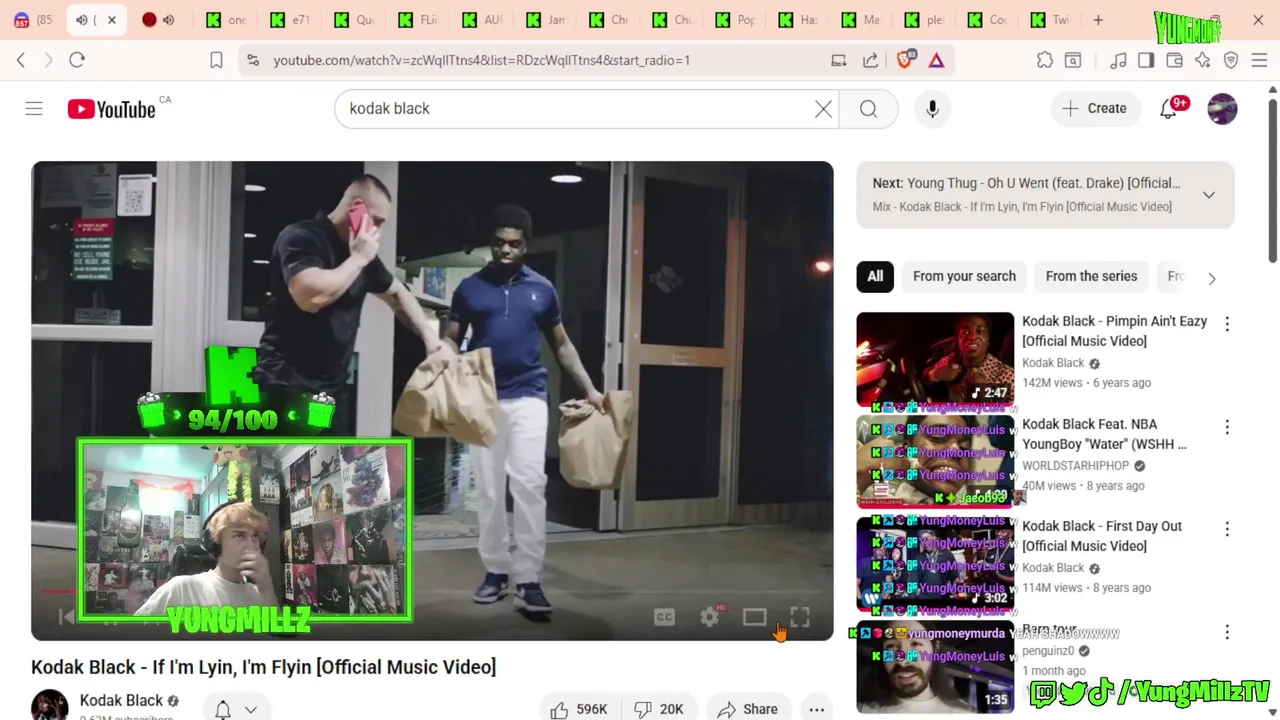
Task: Open Leo AI sparkle icon
Action: (1203, 60)
